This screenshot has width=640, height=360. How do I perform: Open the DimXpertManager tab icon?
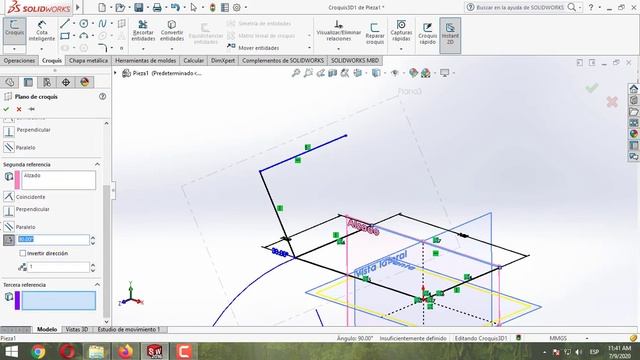[66, 82]
